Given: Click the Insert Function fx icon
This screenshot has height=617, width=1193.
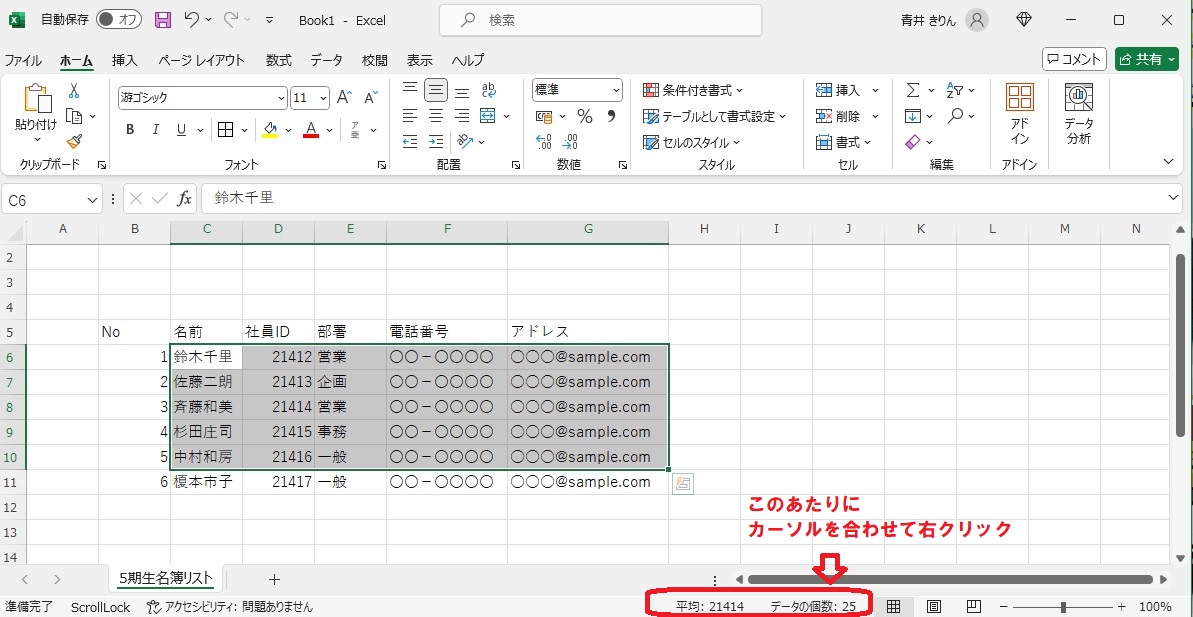Looking at the screenshot, I should 184,199.
